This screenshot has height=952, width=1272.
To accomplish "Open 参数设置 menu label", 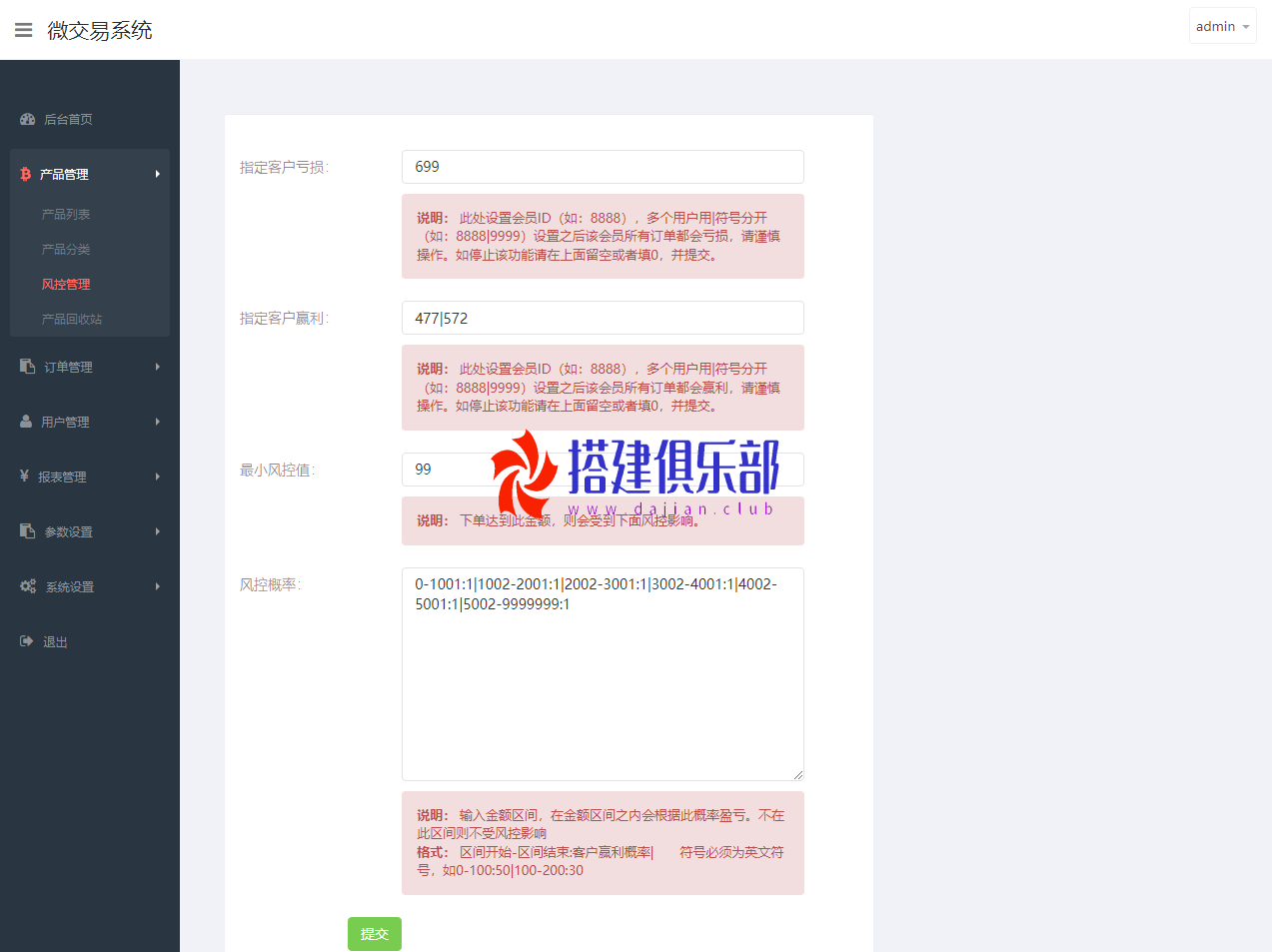I will tap(68, 531).
